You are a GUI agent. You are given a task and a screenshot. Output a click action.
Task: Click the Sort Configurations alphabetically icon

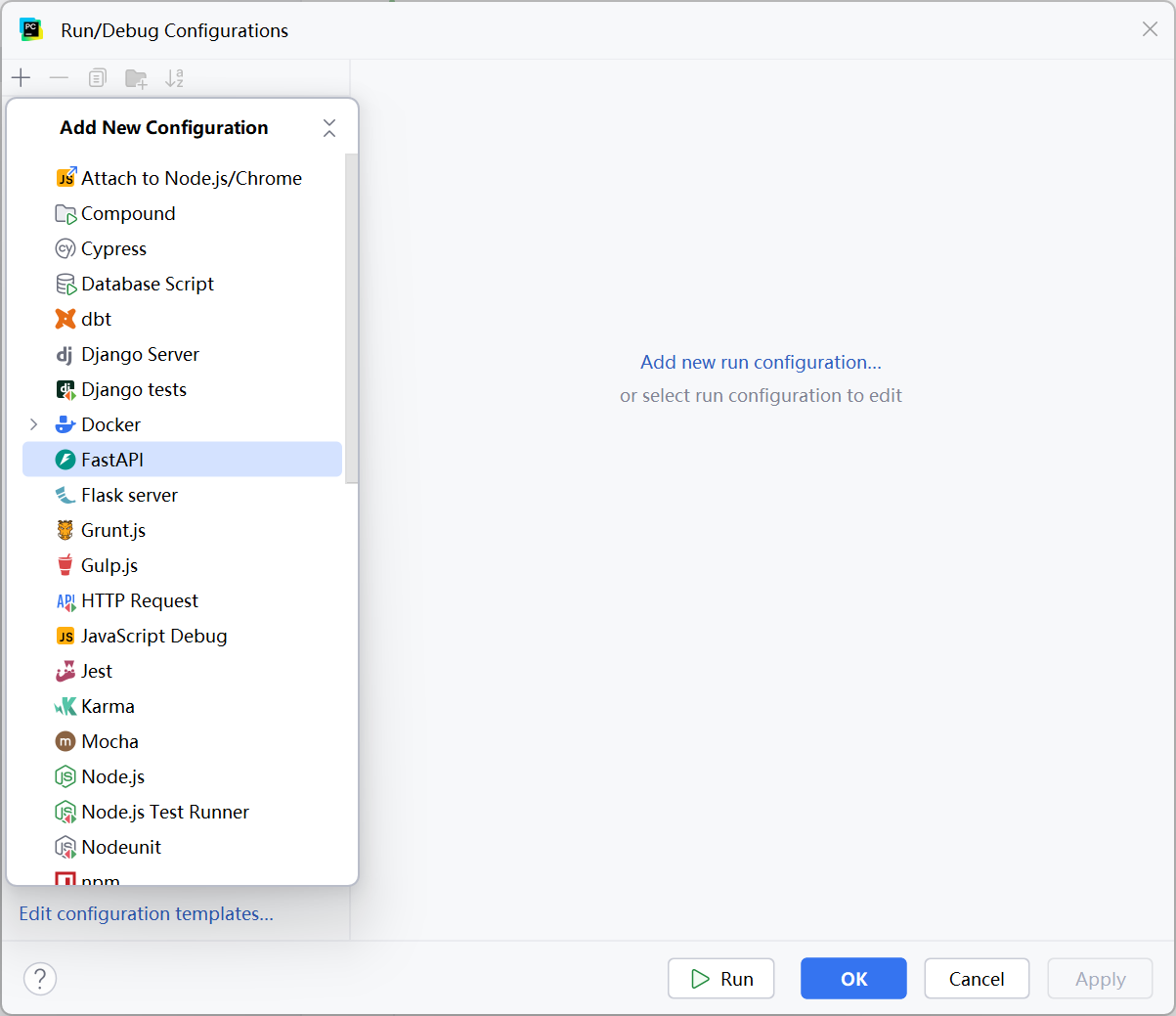pyautogui.click(x=174, y=78)
